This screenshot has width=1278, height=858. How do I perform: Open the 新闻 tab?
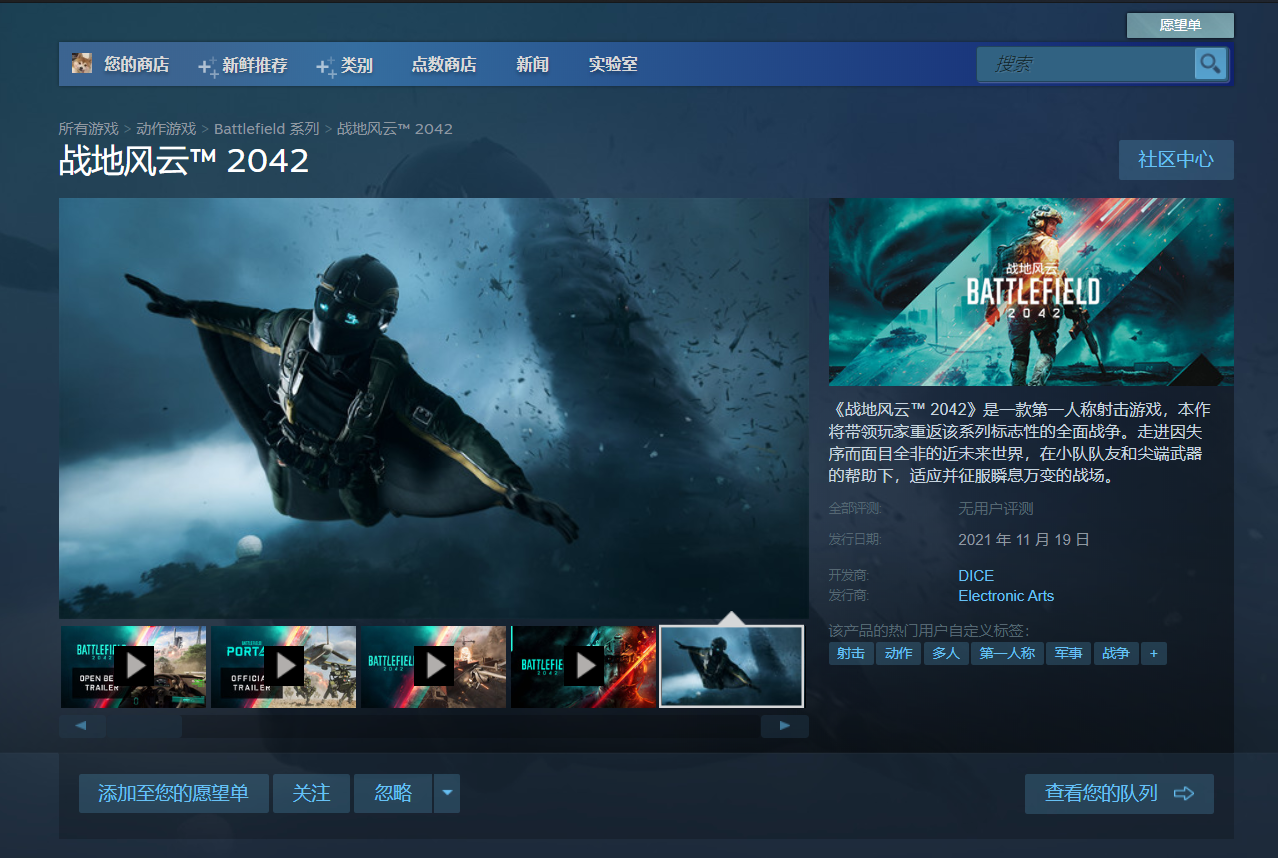[x=532, y=65]
